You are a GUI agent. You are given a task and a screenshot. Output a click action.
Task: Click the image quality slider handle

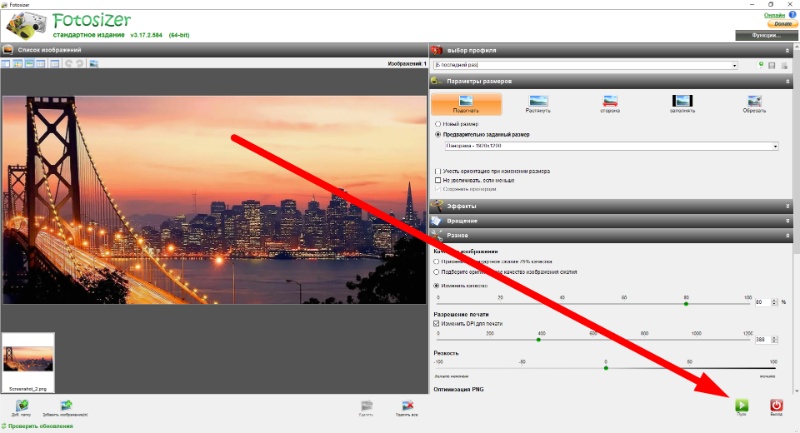click(x=686, y=304)
